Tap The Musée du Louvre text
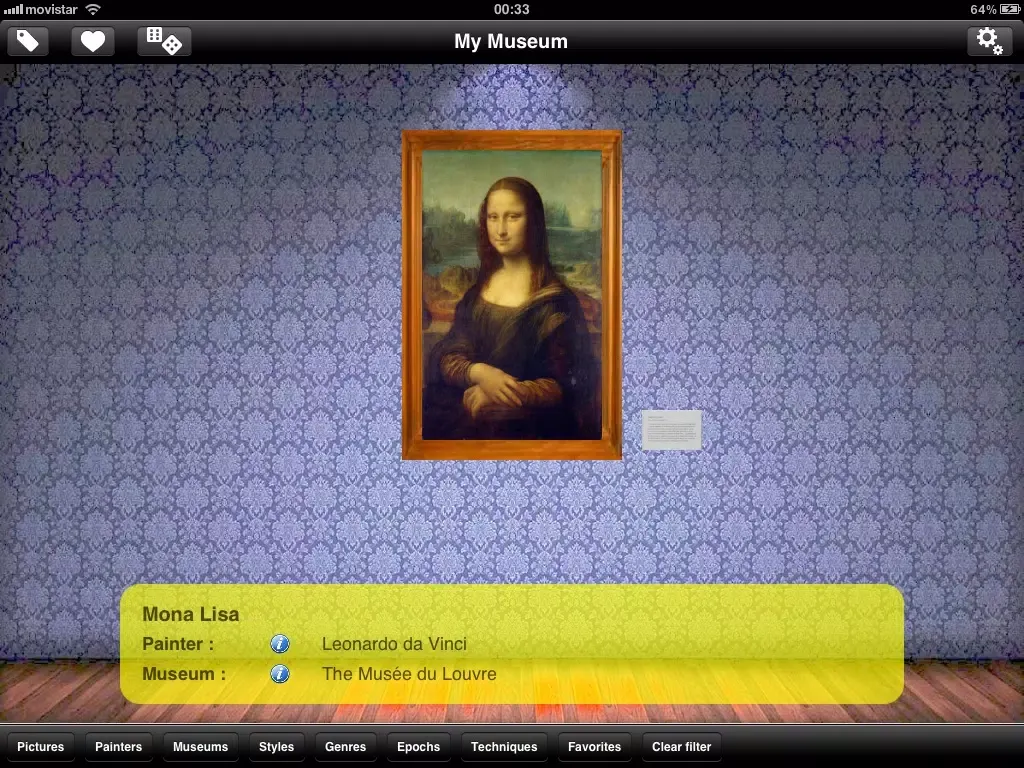 409,673
